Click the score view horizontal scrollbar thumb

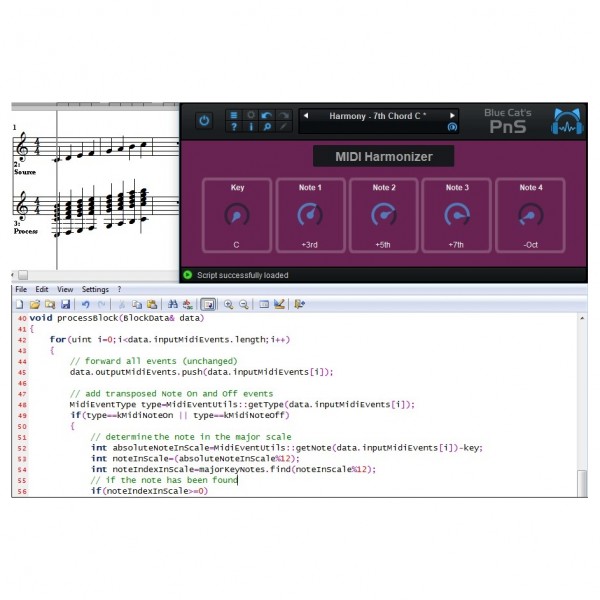click(23, 275)
